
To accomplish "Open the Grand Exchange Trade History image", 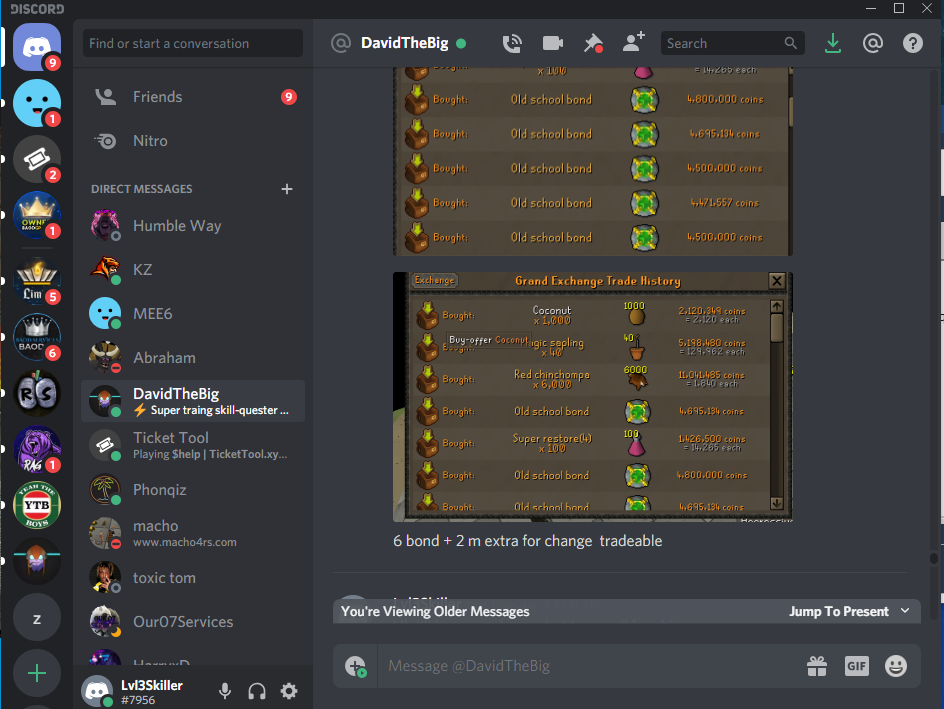I will [x=593, y=397].
